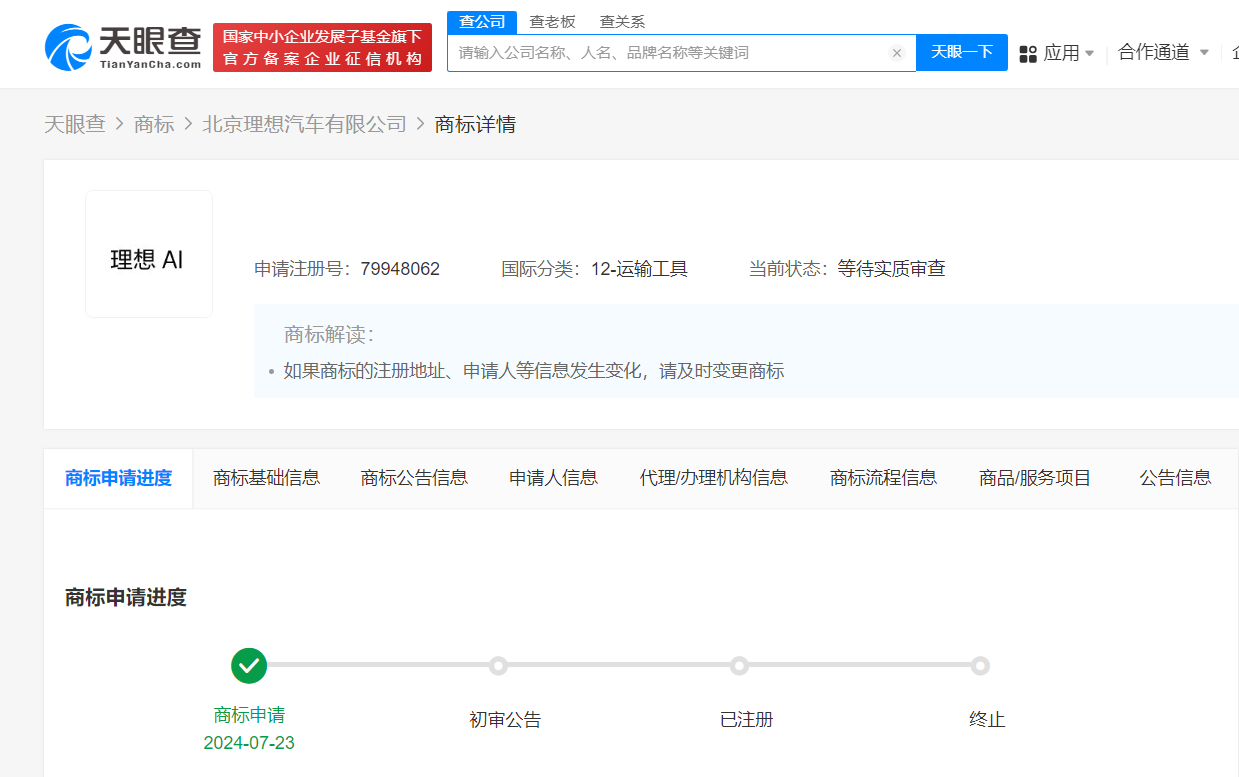Open the 商品/服务项目 tab
The height and width of the screenshot is (777, 1239).
click(x=1035, y=478)
